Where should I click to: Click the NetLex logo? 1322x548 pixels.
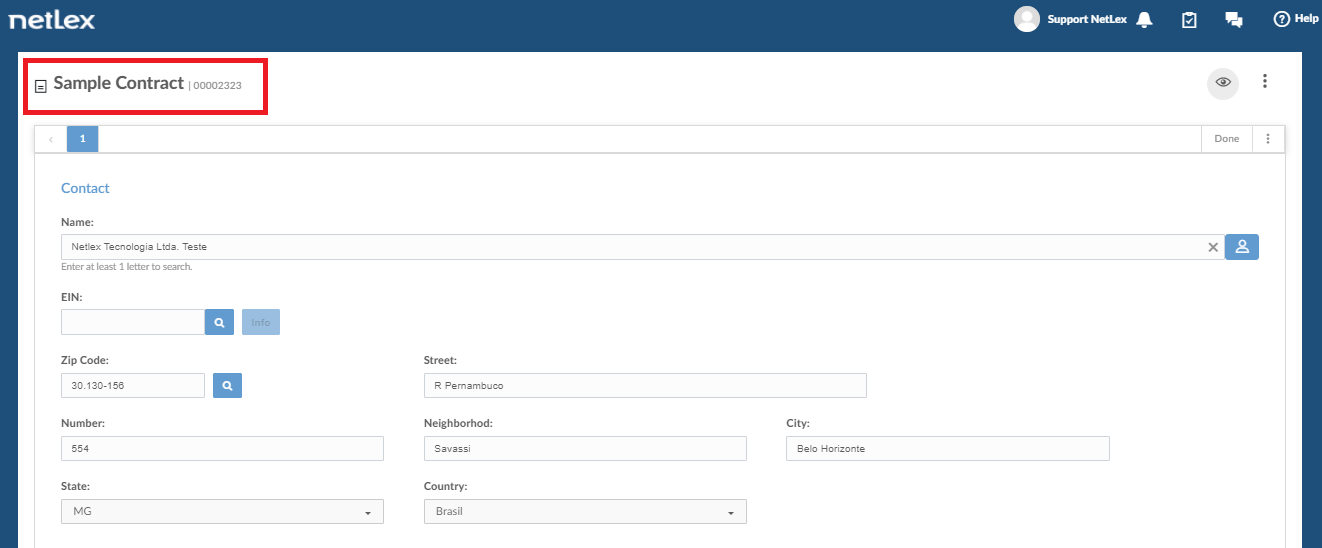tap(52, 19)
